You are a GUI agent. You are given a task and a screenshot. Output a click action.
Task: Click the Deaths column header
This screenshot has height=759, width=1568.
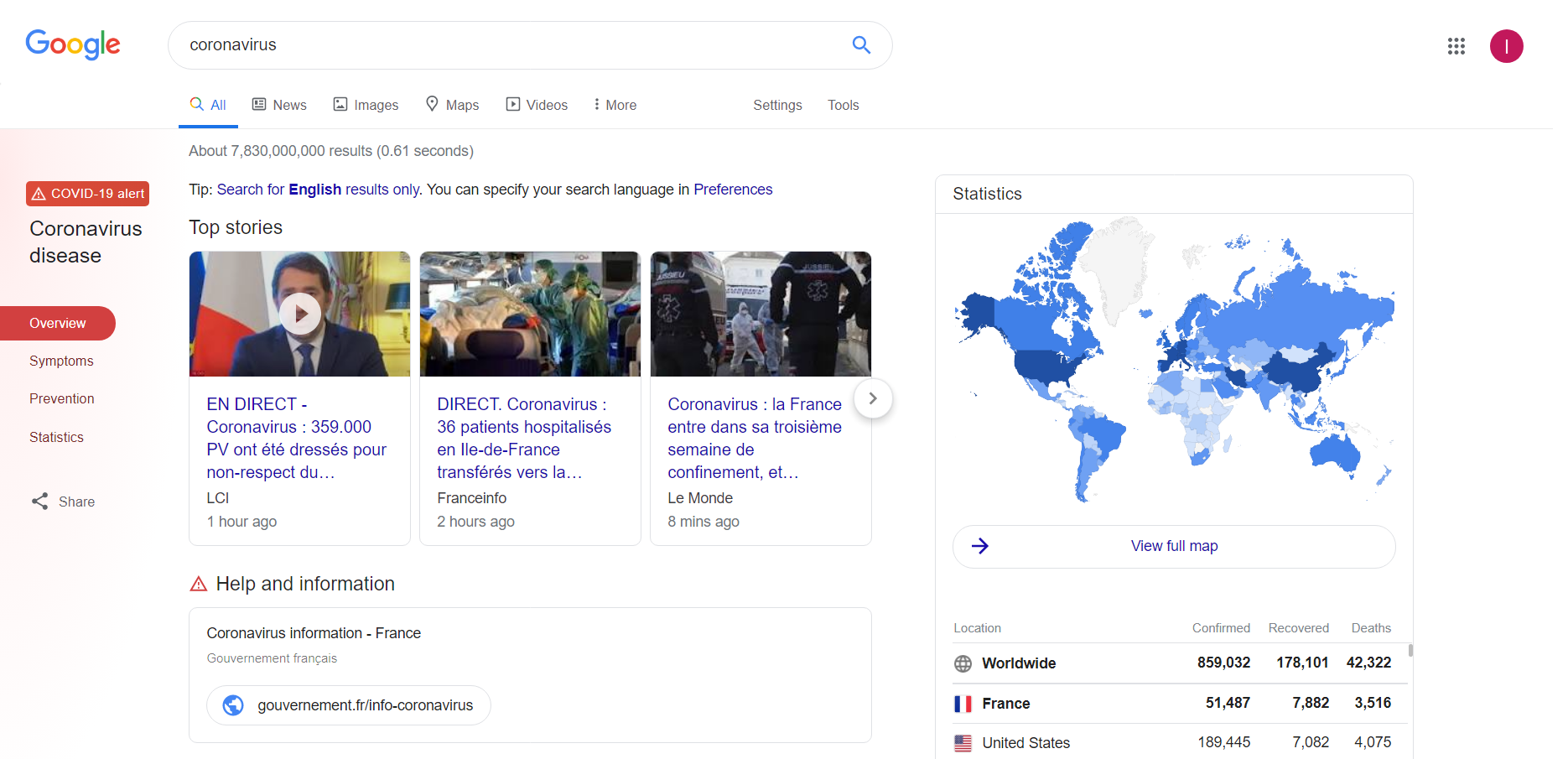coord(1371,628)
